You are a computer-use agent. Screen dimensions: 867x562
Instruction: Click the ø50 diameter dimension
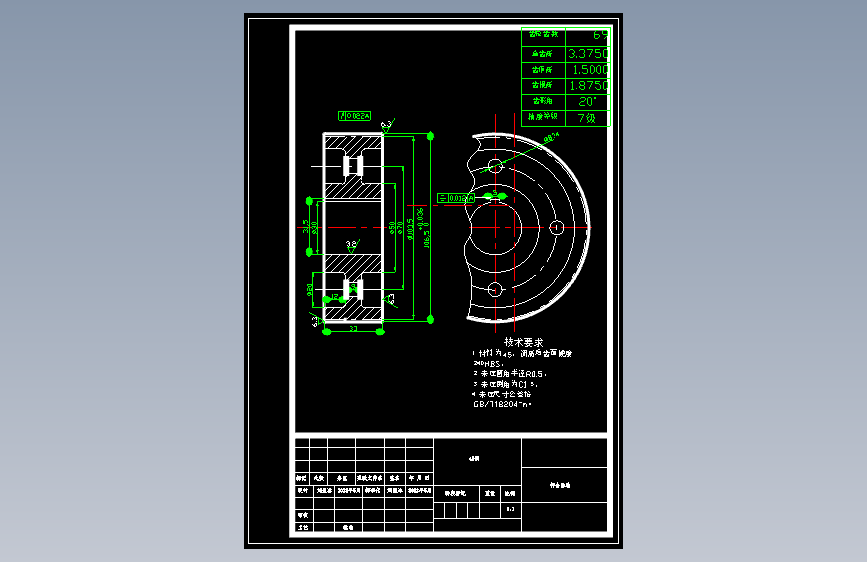pos(392,228)
